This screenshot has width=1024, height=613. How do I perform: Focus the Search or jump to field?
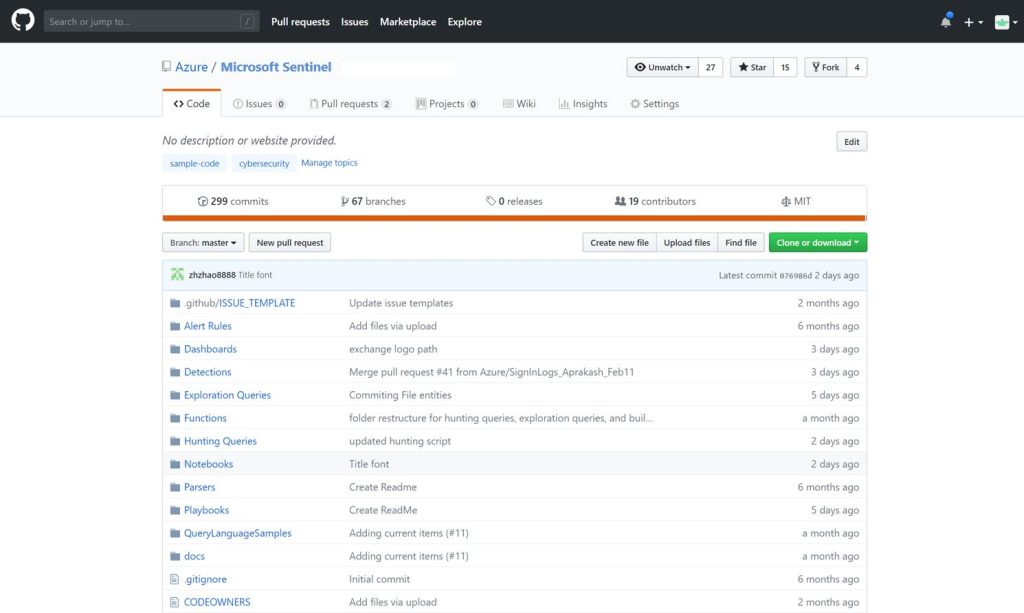coord(152,21)
